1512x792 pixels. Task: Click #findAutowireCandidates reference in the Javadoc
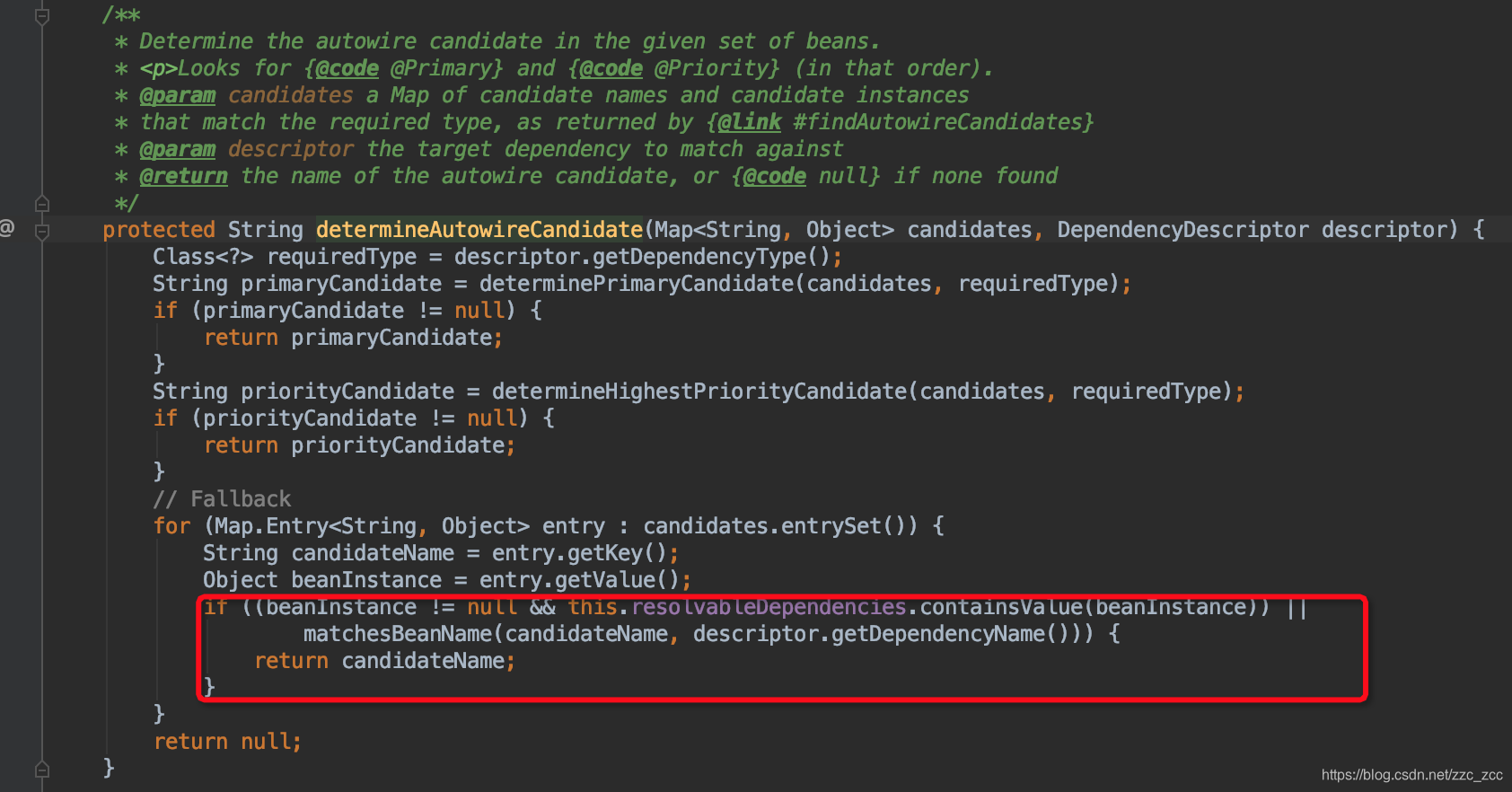(x=937, y=122)
